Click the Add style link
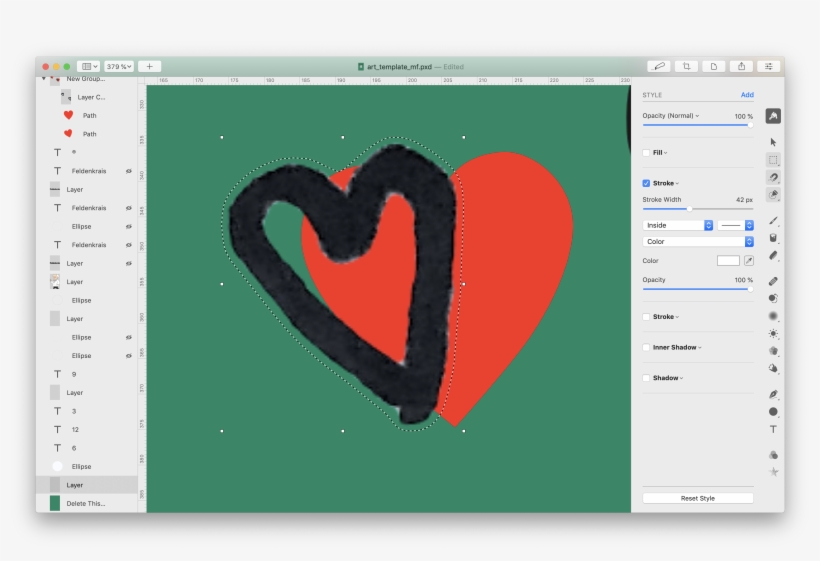The width and height of the screenshot is (820, 561). [747, 95]
